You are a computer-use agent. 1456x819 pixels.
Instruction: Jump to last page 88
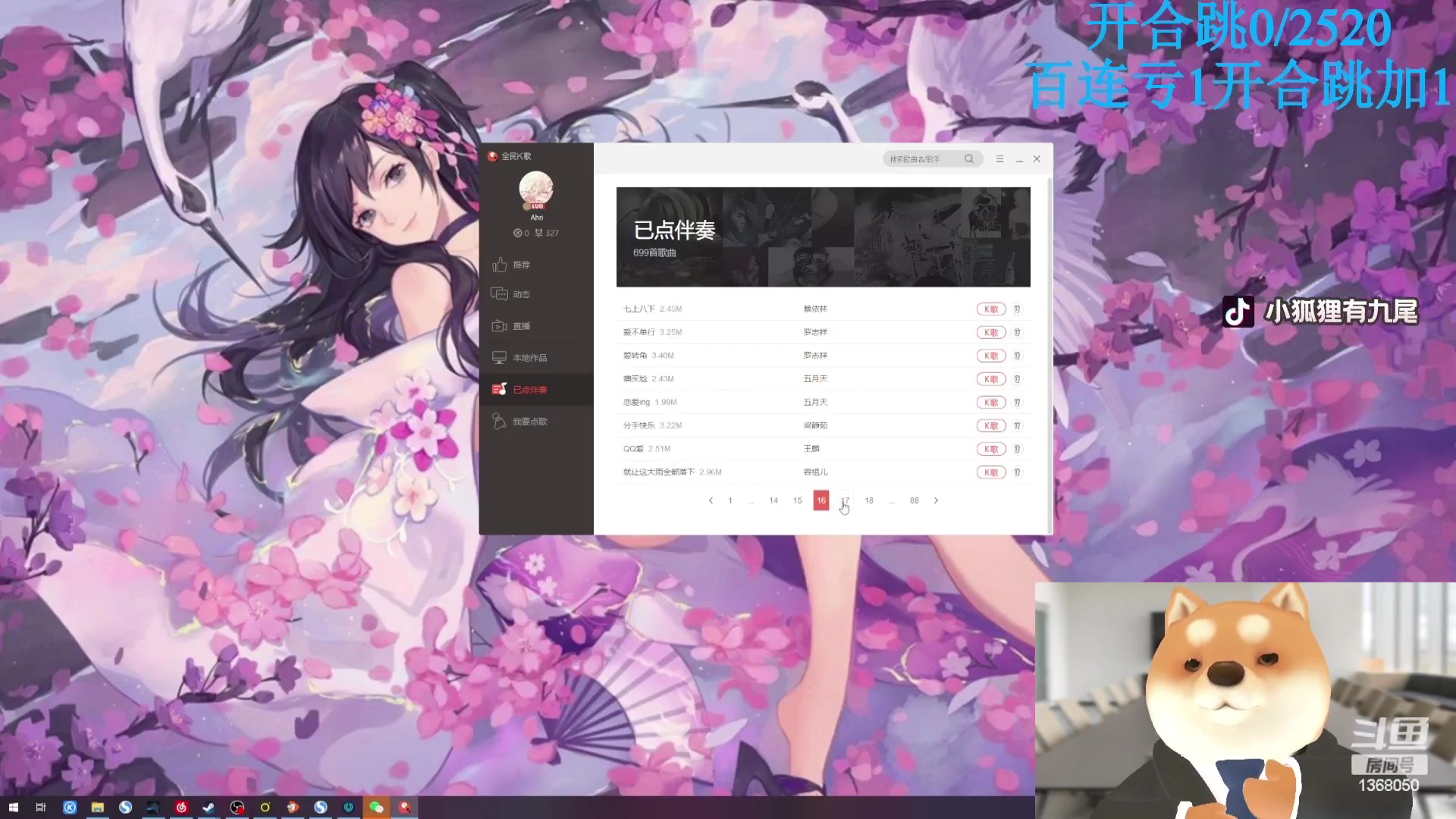(915, 500)
